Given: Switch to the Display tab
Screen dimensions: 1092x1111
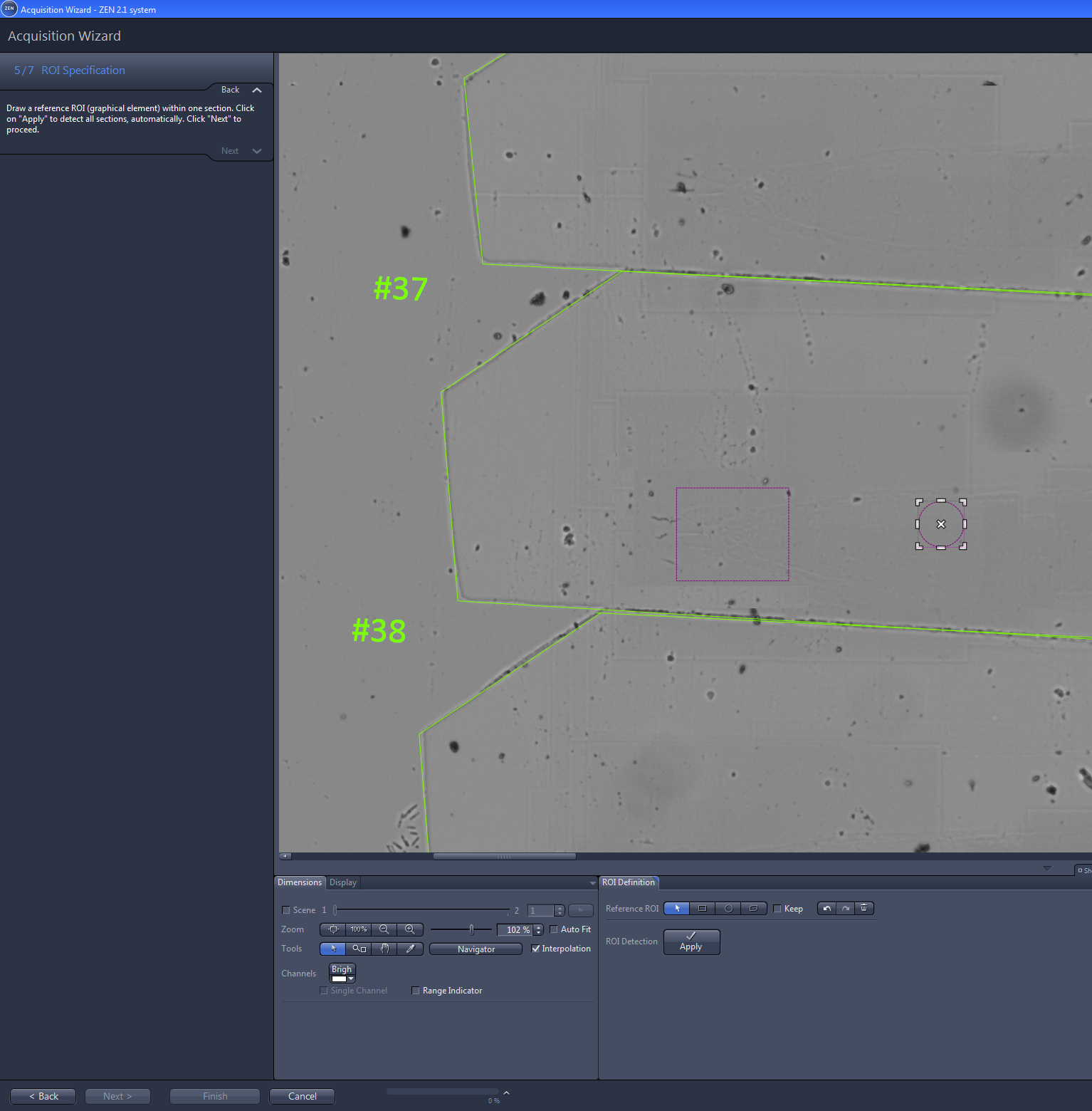Looking at the screenshot, I should (343, 882).
